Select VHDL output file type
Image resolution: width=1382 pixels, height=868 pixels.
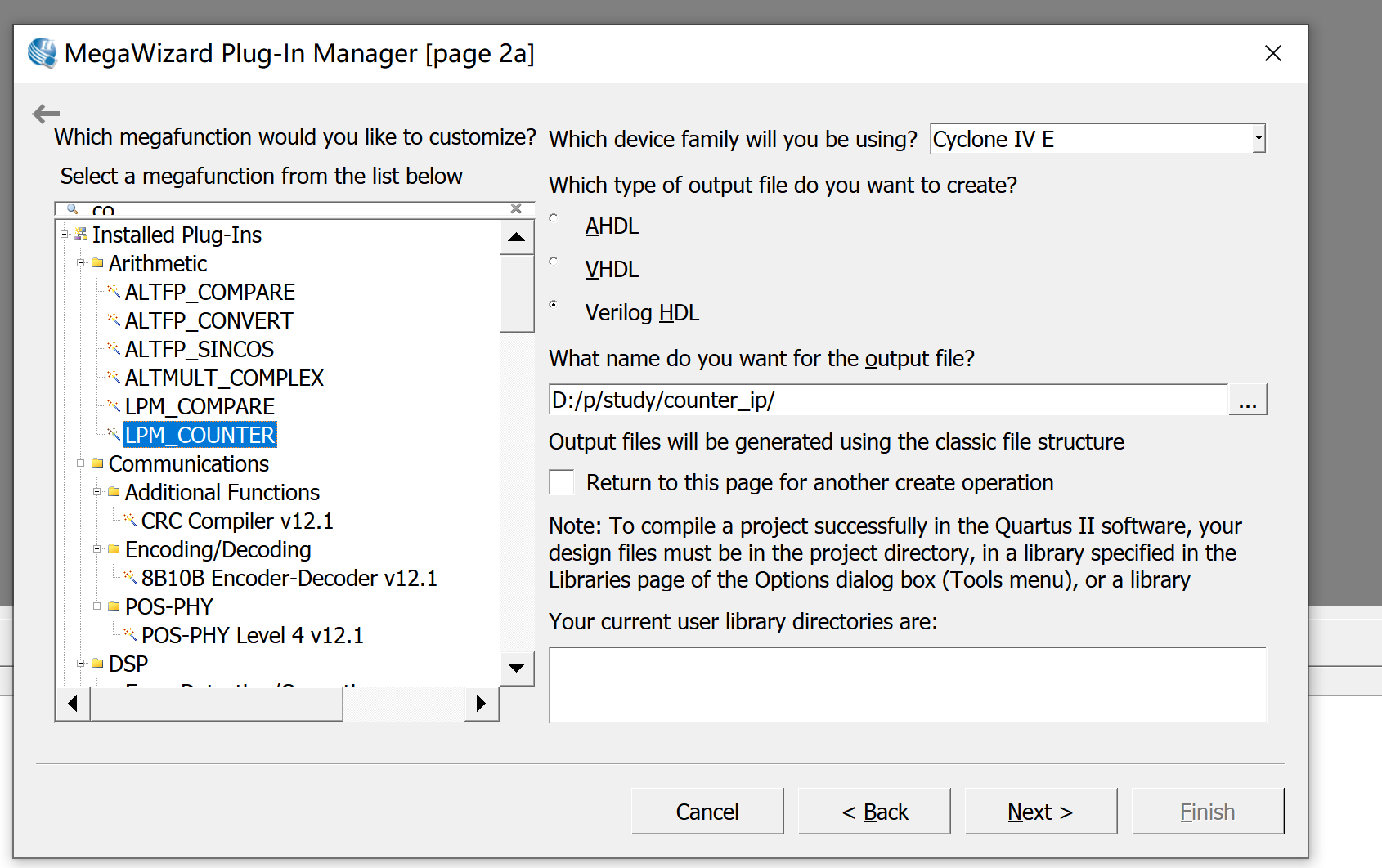[x=554, y=262]
